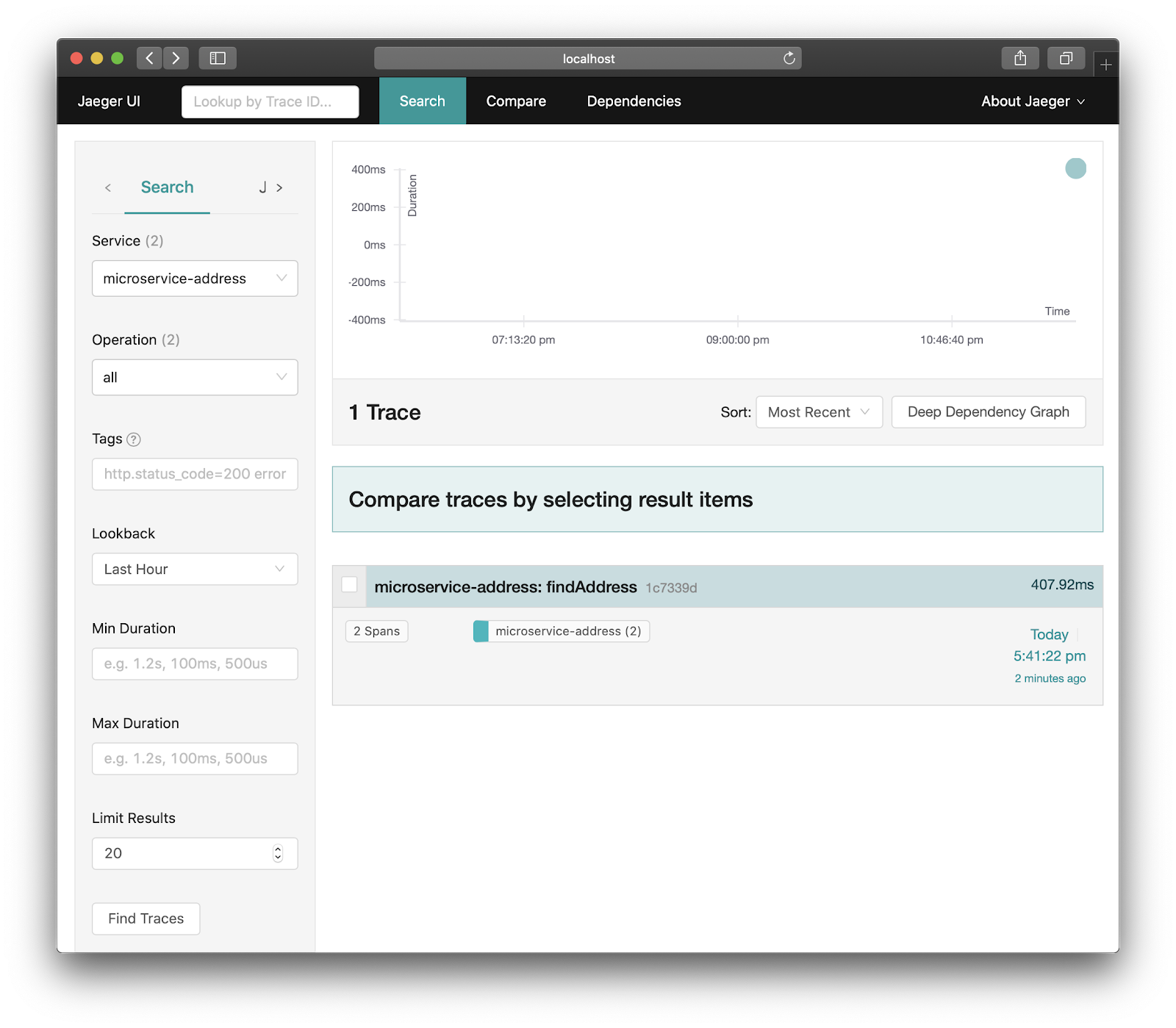This screenshot has height=1028, width=1176.
Task: Click the Limit Results value 20
Action: pyautogui.click(x=113, y=853)
